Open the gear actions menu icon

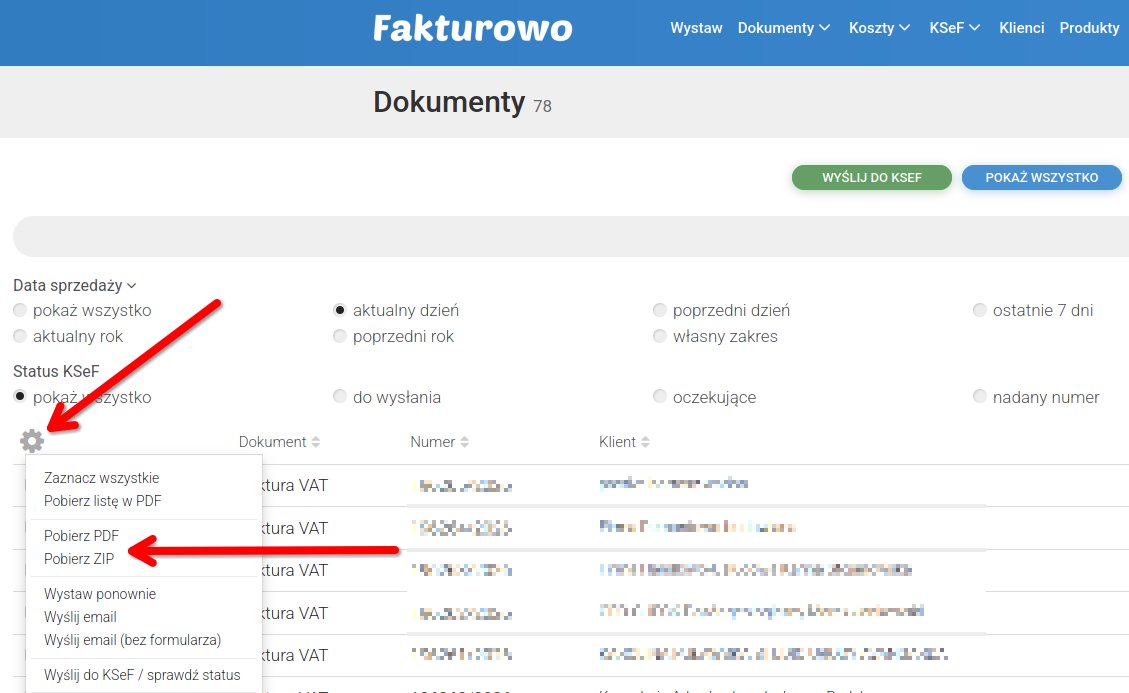(32, 441)
